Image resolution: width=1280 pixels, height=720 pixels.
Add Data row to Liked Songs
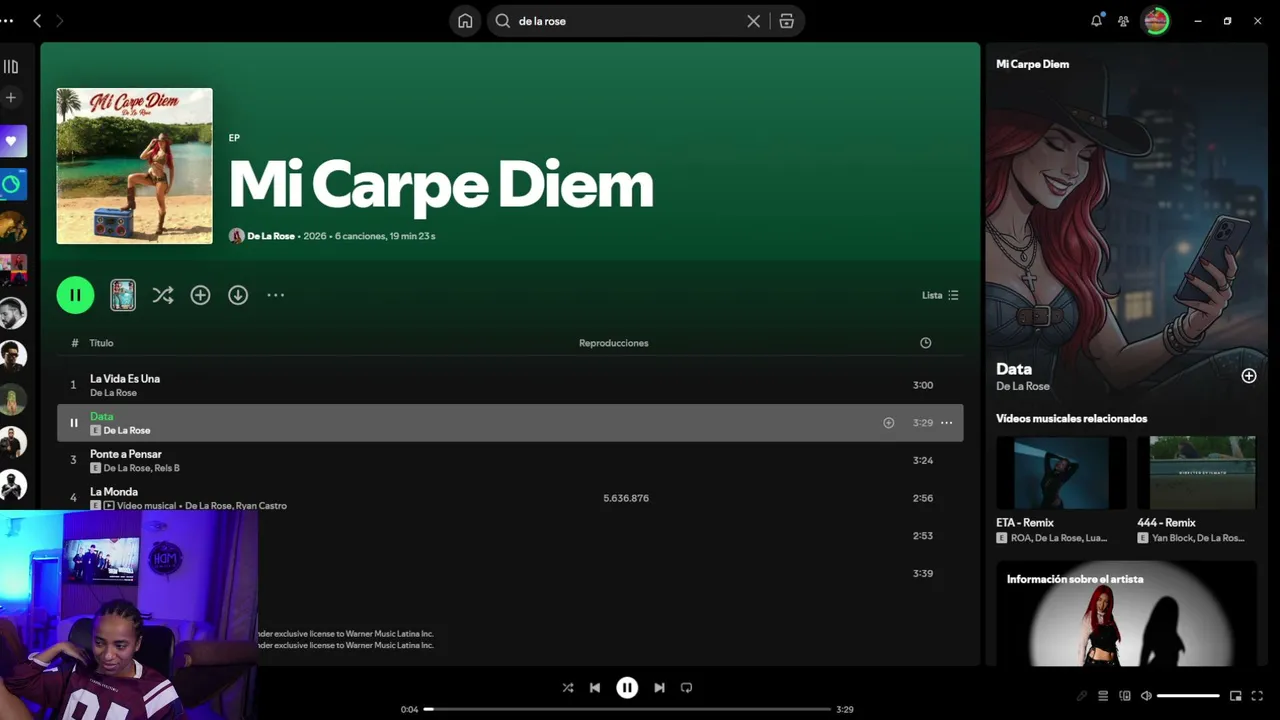888,423
